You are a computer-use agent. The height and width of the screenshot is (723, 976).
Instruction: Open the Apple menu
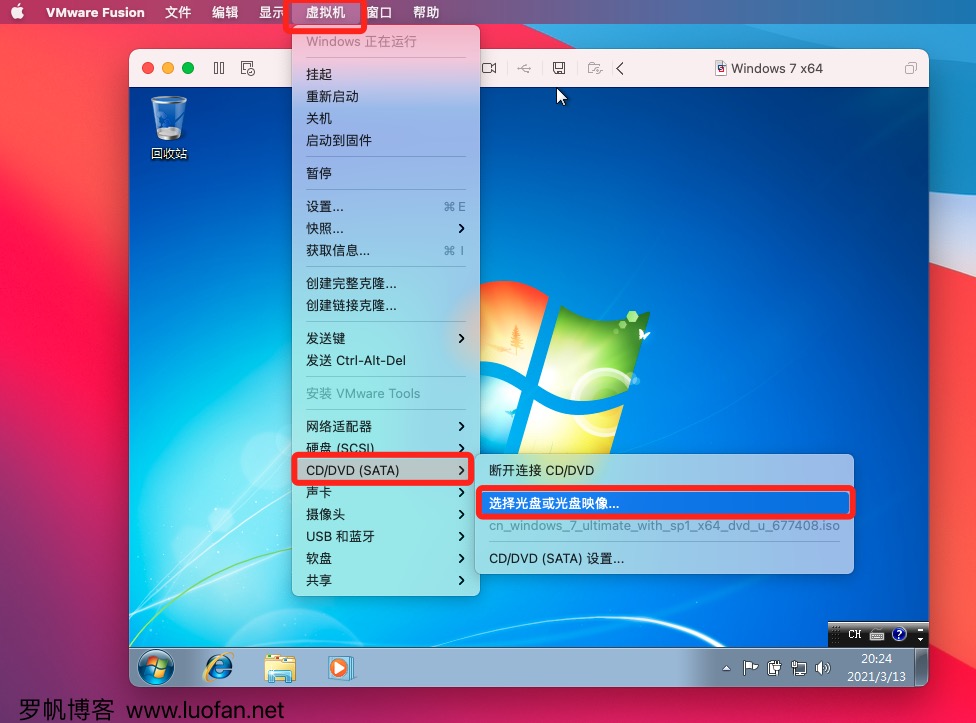17,12
